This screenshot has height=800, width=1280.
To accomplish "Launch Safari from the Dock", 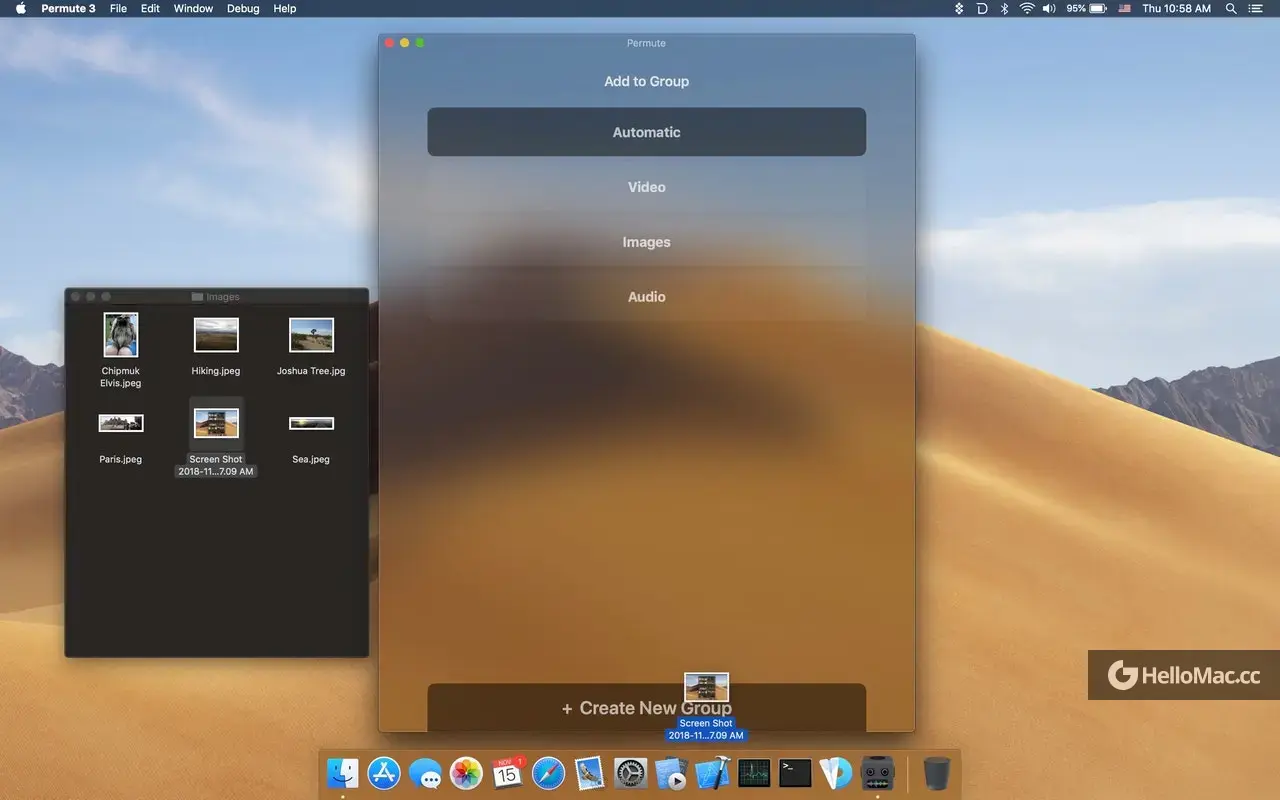I will pyautogui.click(x=549, y=773).
